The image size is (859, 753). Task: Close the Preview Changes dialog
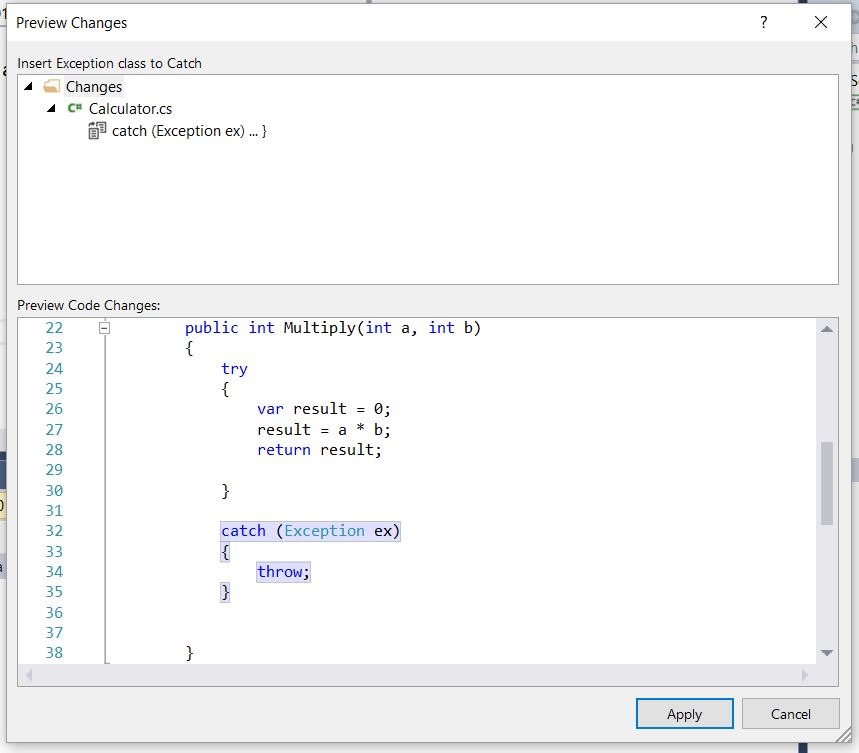[x=821, y=22]
